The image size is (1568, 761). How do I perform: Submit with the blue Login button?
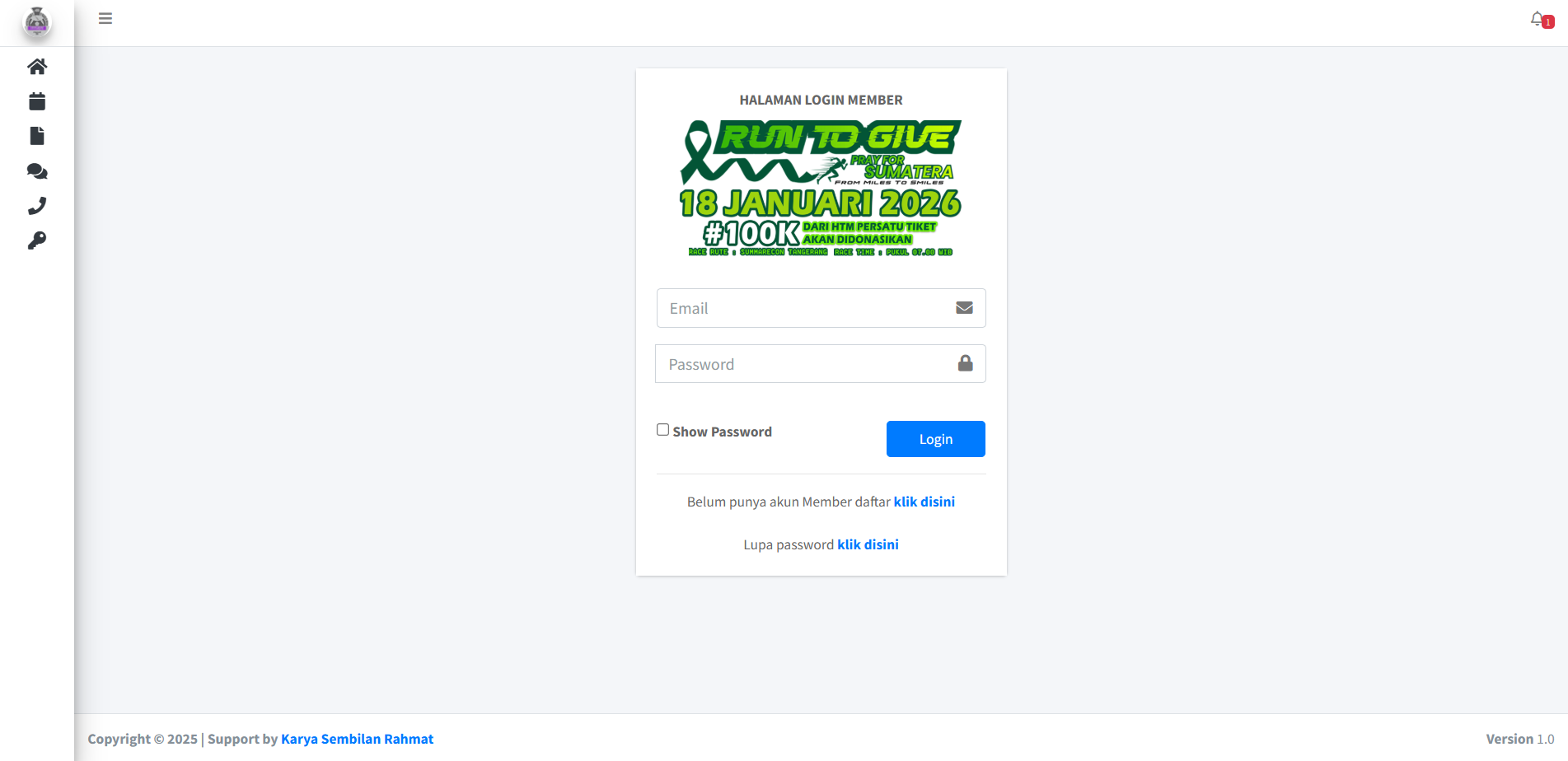(936, 439)
